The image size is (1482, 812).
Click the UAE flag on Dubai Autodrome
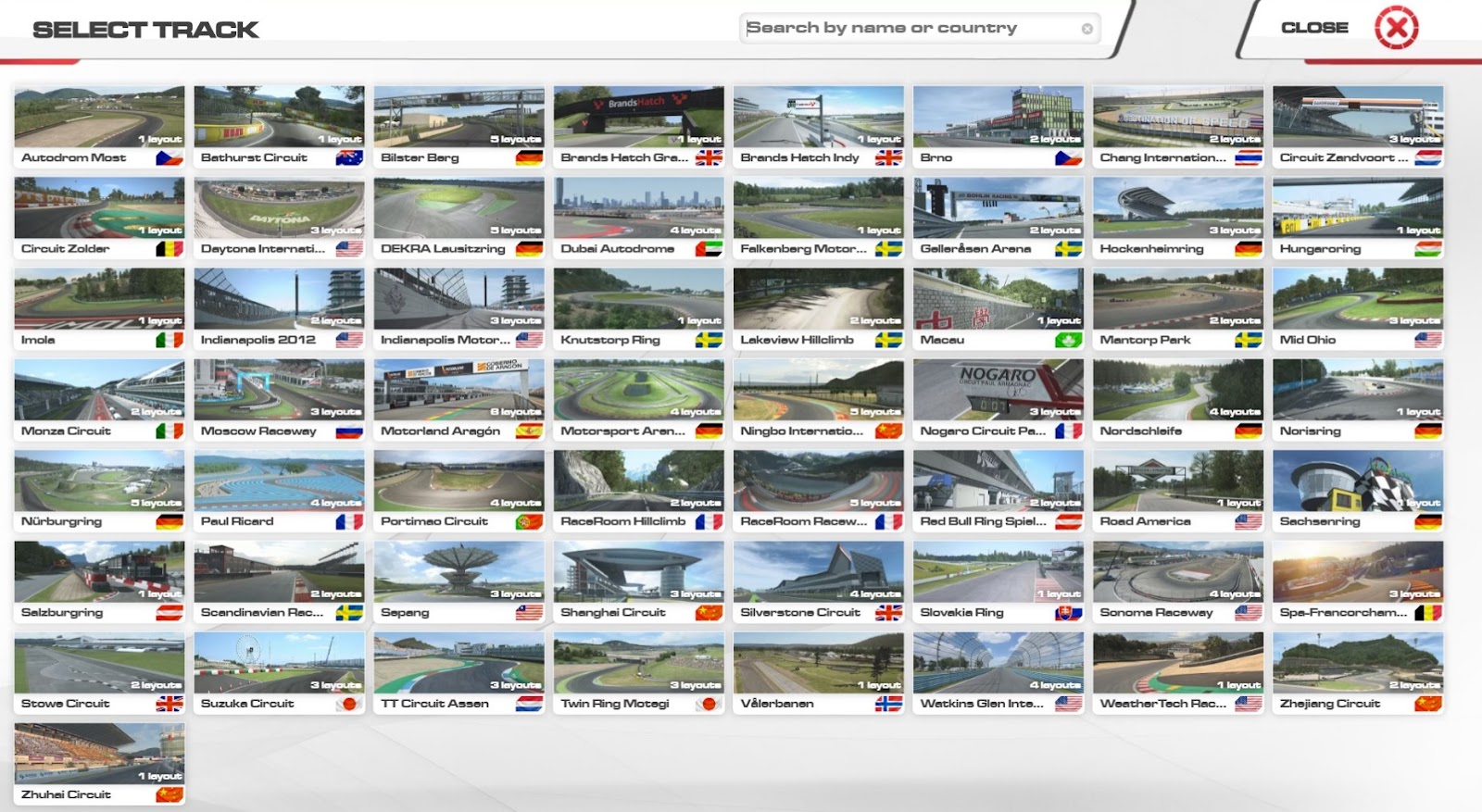(709, 249)
